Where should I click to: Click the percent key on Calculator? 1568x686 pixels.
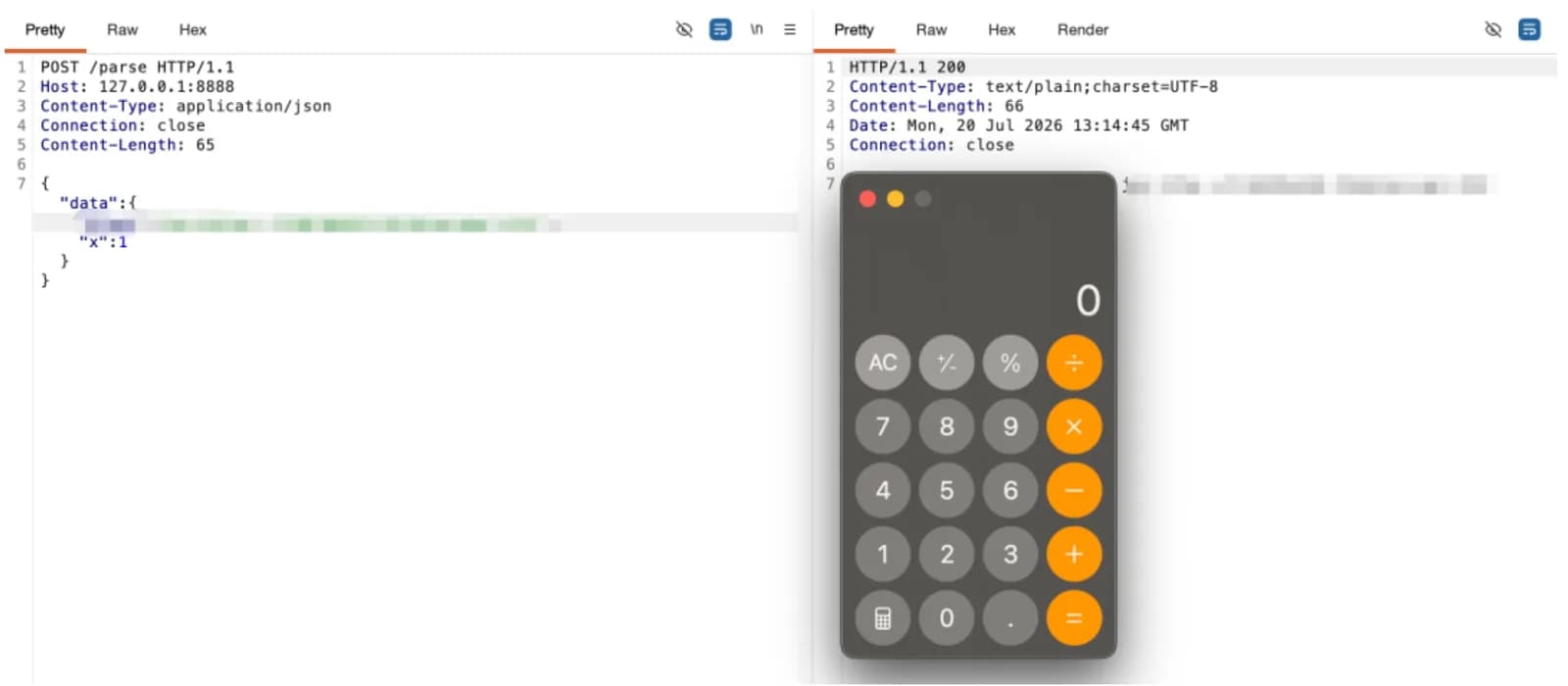(1010, 363)
